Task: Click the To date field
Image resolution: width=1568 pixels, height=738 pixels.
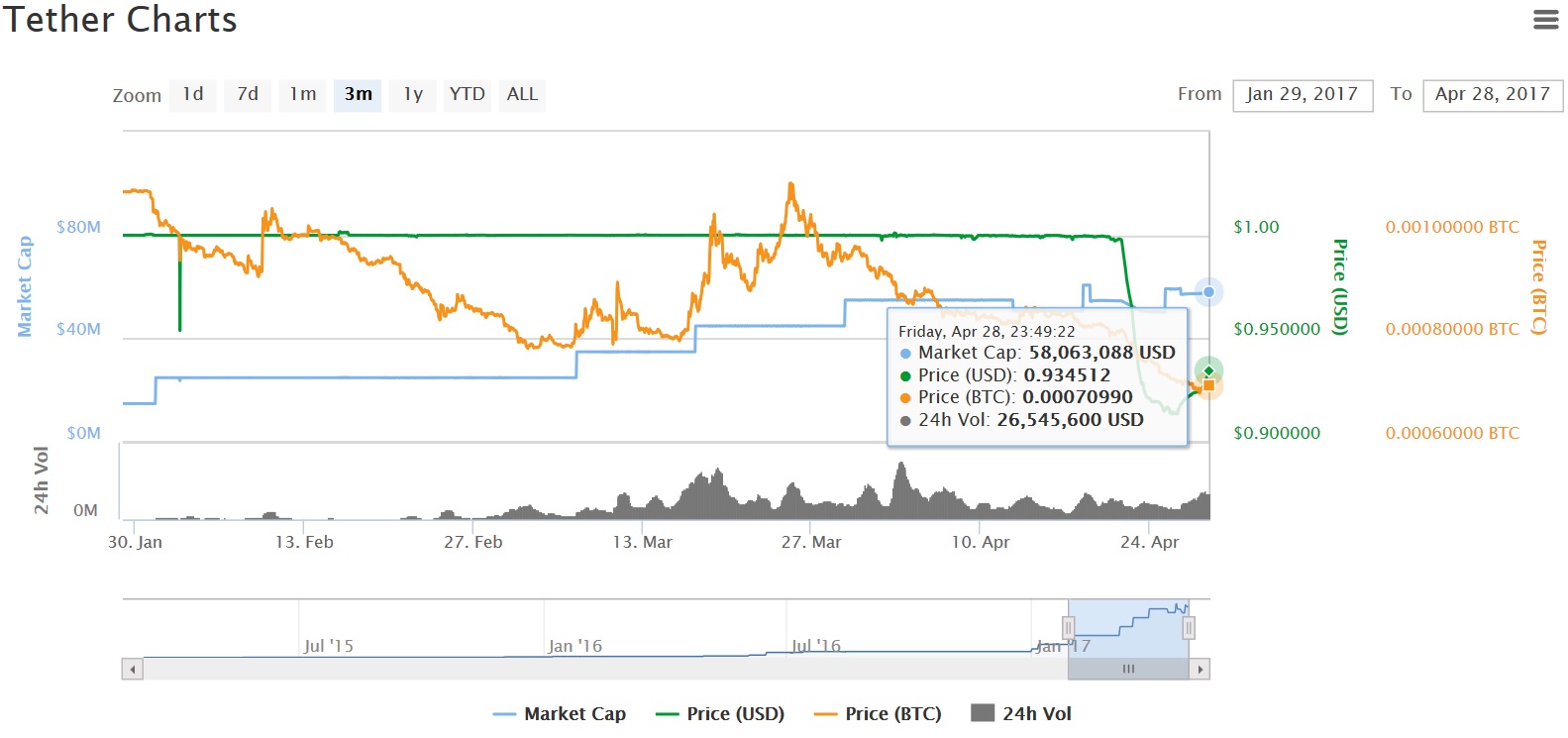Action: (x=1492, y=95)
